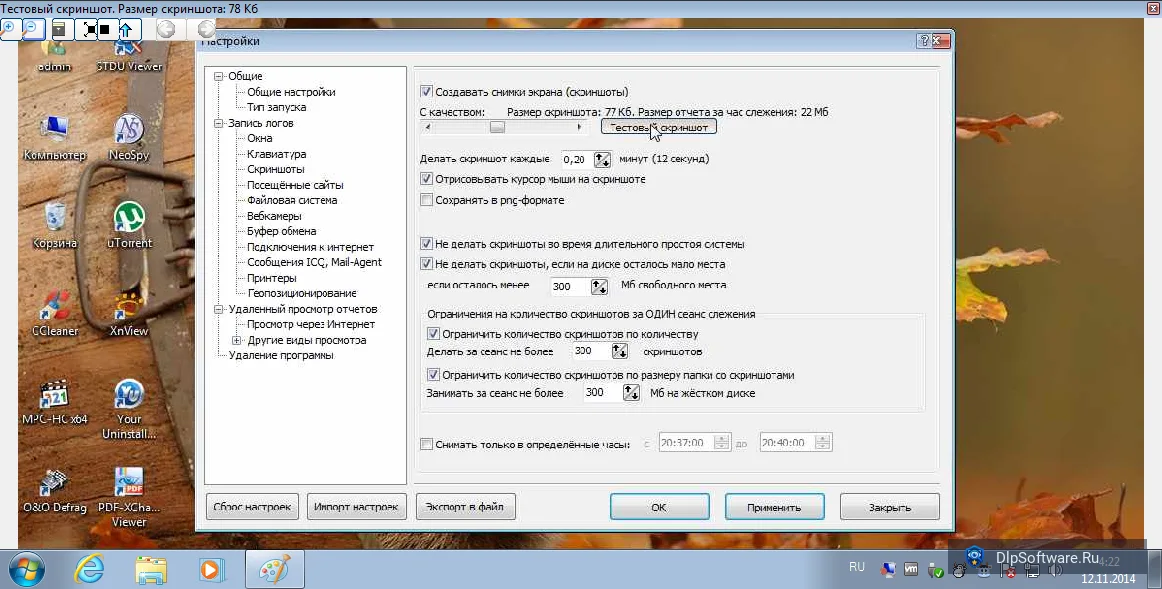Select 'Тип запуска' in the tree
The width and height of the screenshot is (1162, 589).
pyautogui.click(x=276, y=107)
